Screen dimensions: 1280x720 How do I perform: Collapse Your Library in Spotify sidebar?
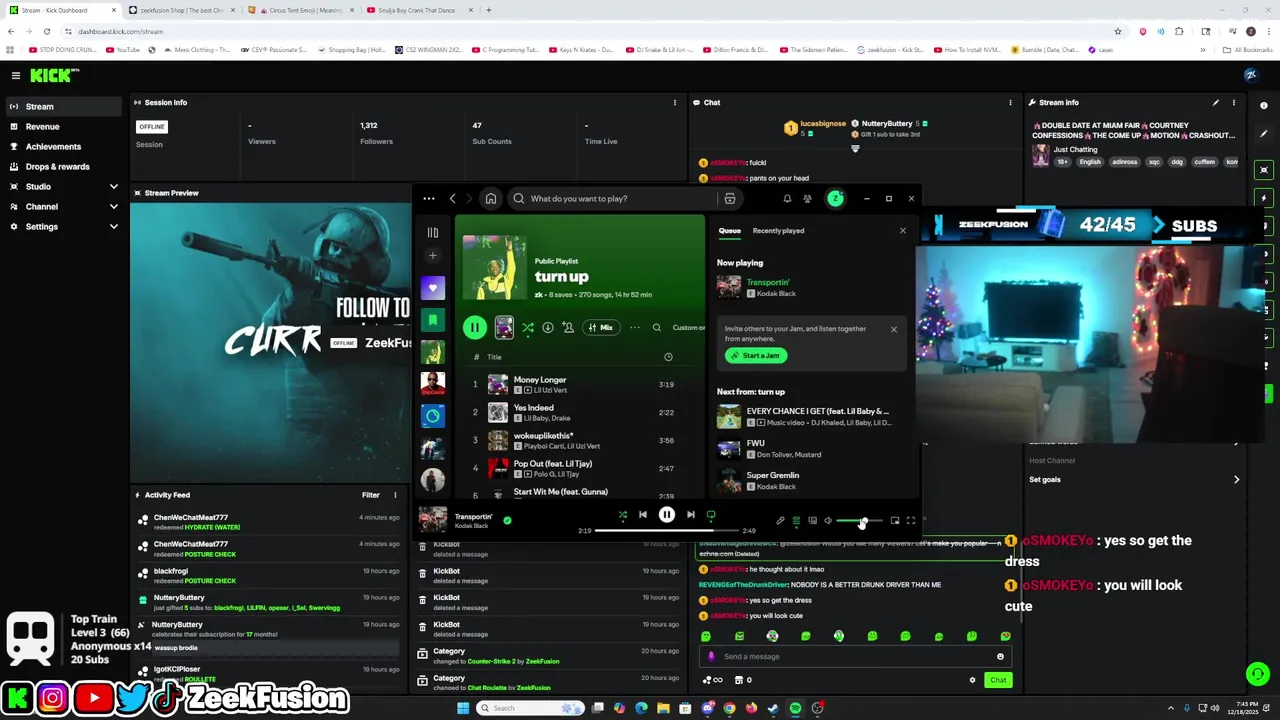click(433, 232)
